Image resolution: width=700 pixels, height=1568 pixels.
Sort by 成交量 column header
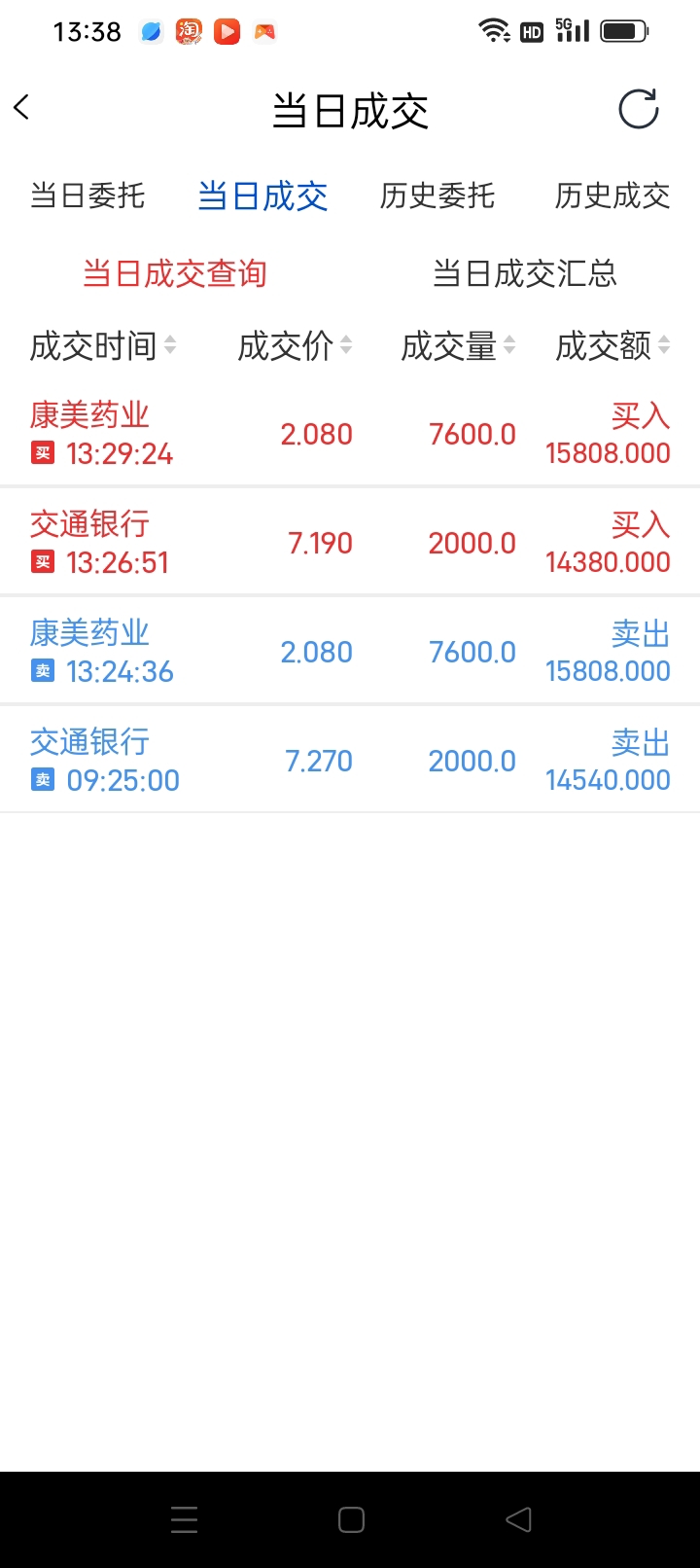[x=458, y=345]
